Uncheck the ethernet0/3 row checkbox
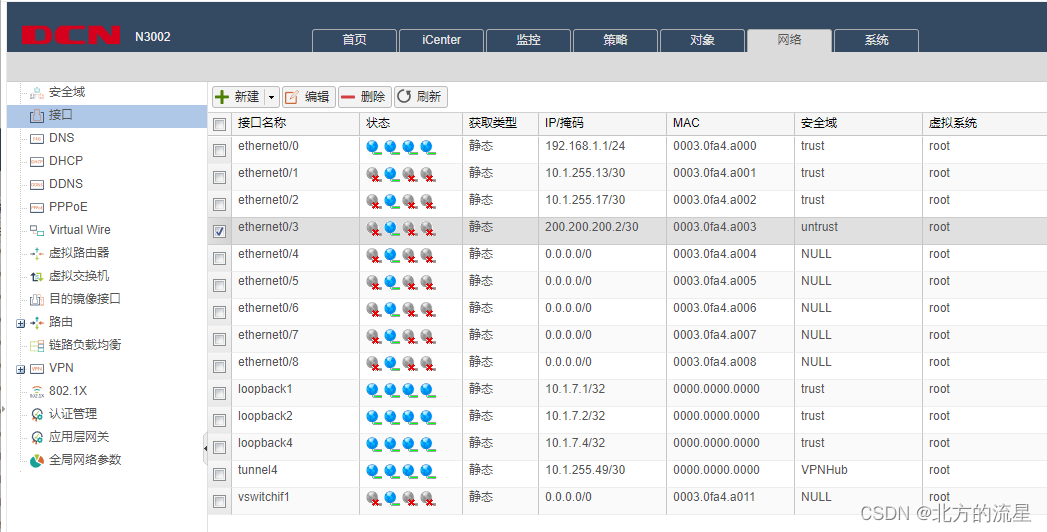 click(x=219, y=232)
